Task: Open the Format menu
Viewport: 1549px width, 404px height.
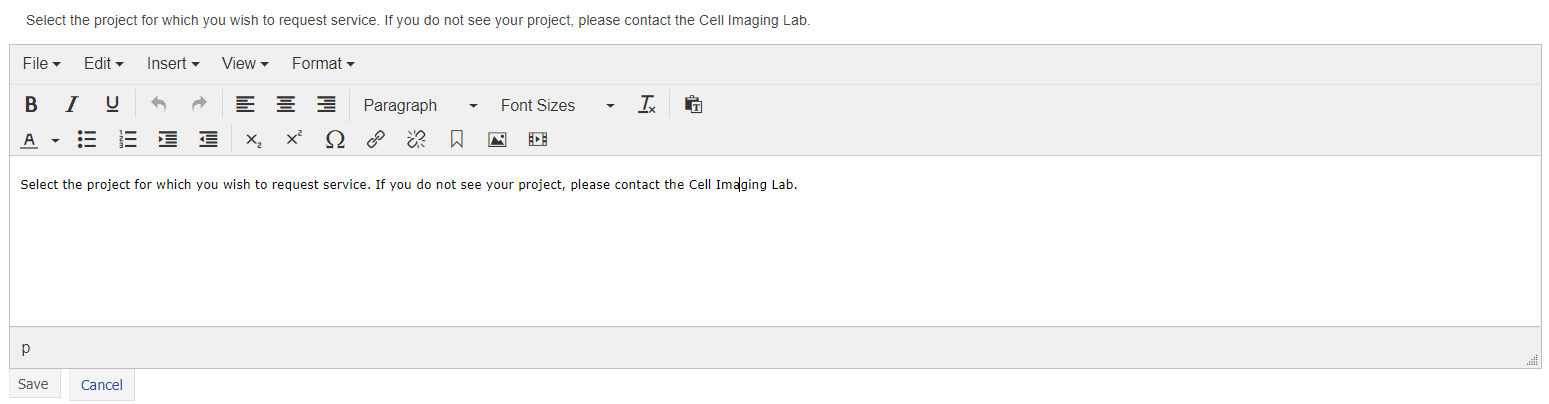Action: pyautogui.click(x=323, y=64)
